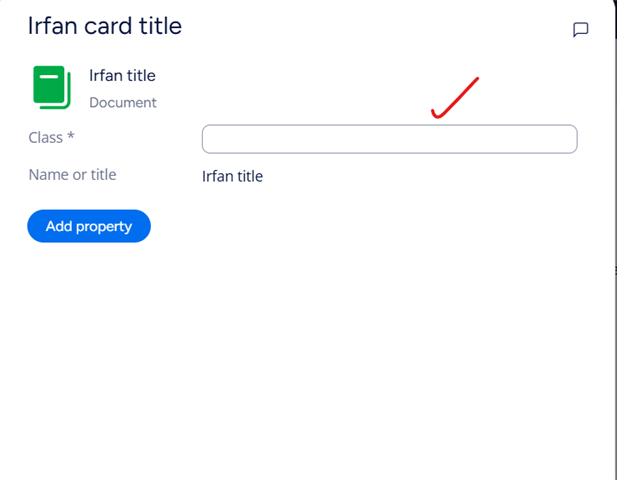Open the comments speech bubble icon
Screen dimensions: 617x480
[580, 30]
